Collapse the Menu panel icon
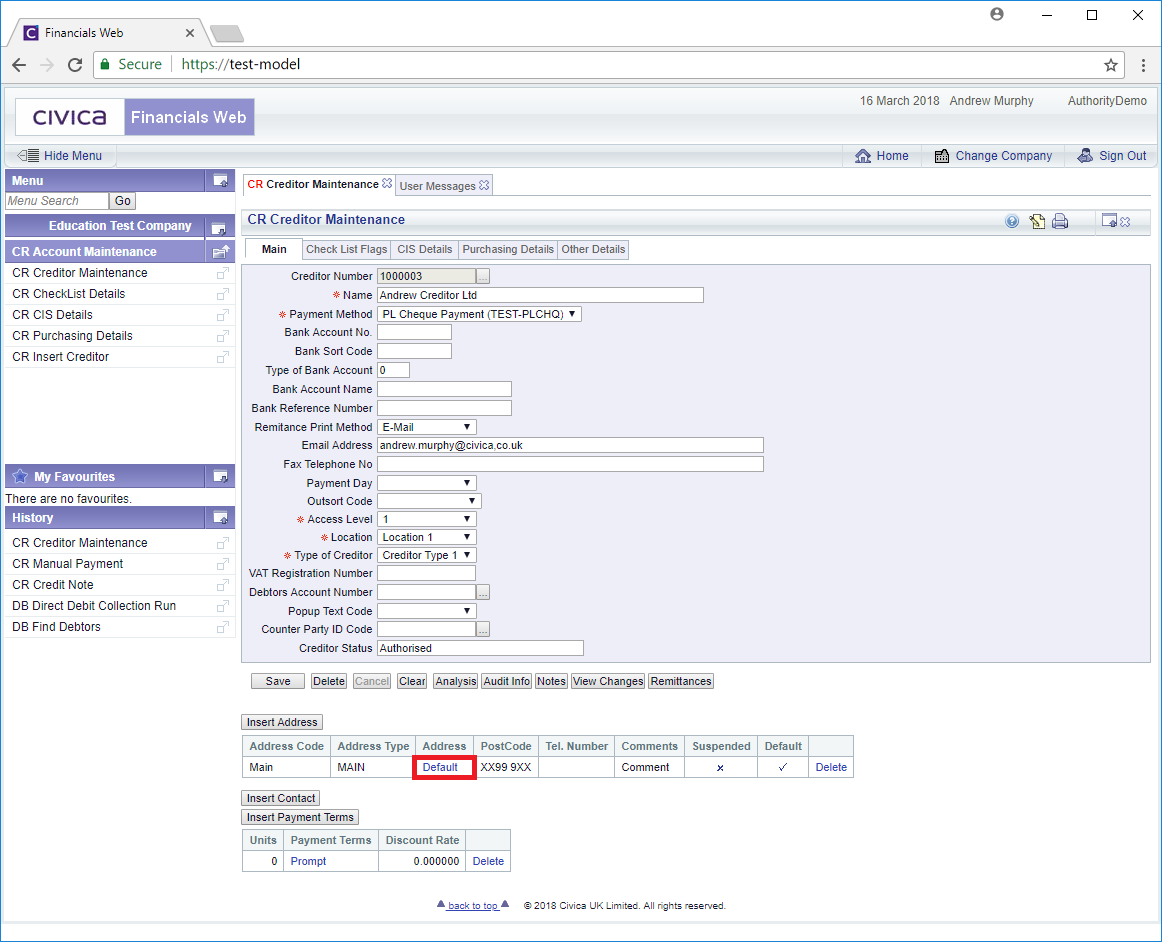This screenshot has width=1162, height=942. tap(220, 180)
